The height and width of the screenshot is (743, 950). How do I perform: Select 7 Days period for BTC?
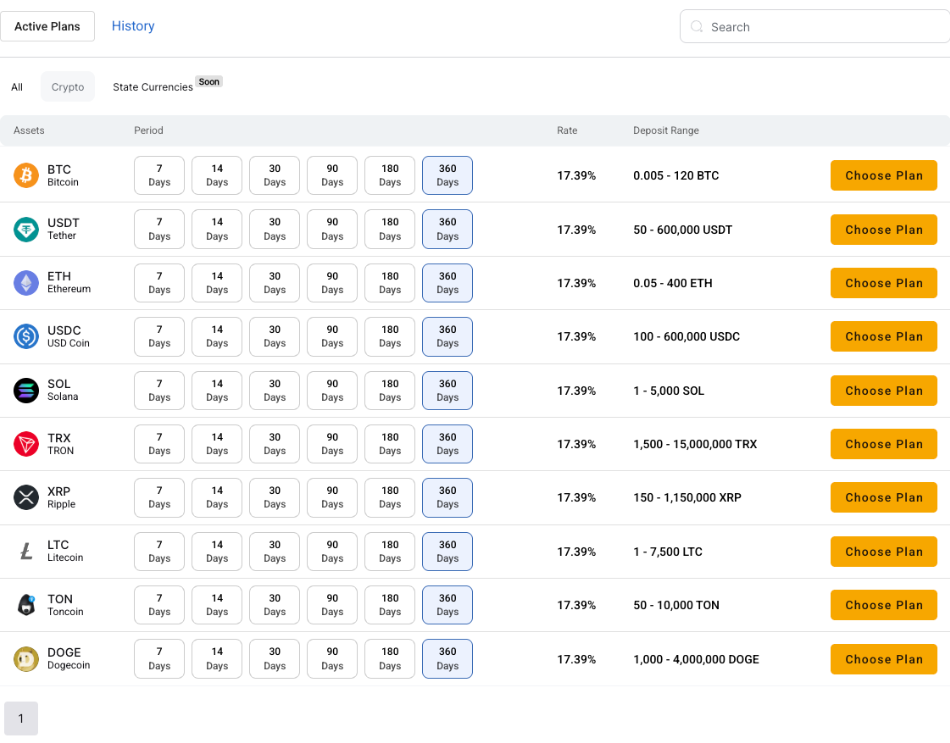(x=159, y=175)
